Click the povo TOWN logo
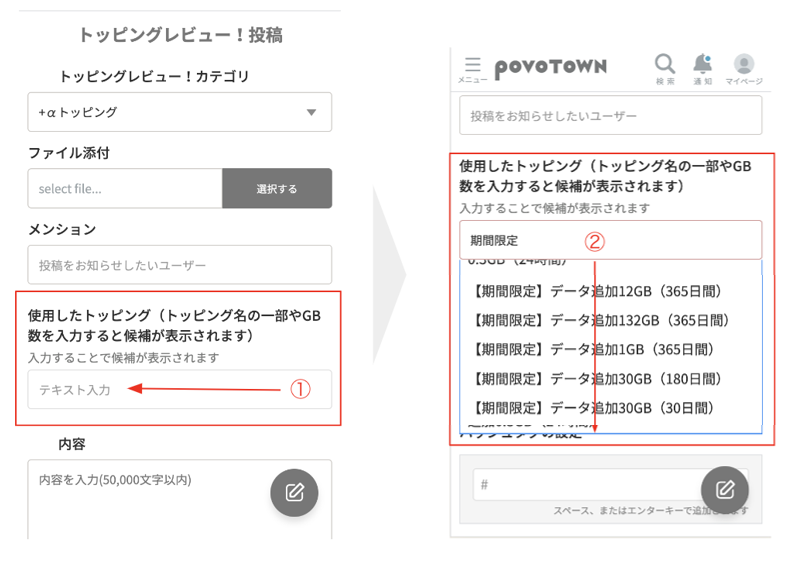 [x=550, y=68]
